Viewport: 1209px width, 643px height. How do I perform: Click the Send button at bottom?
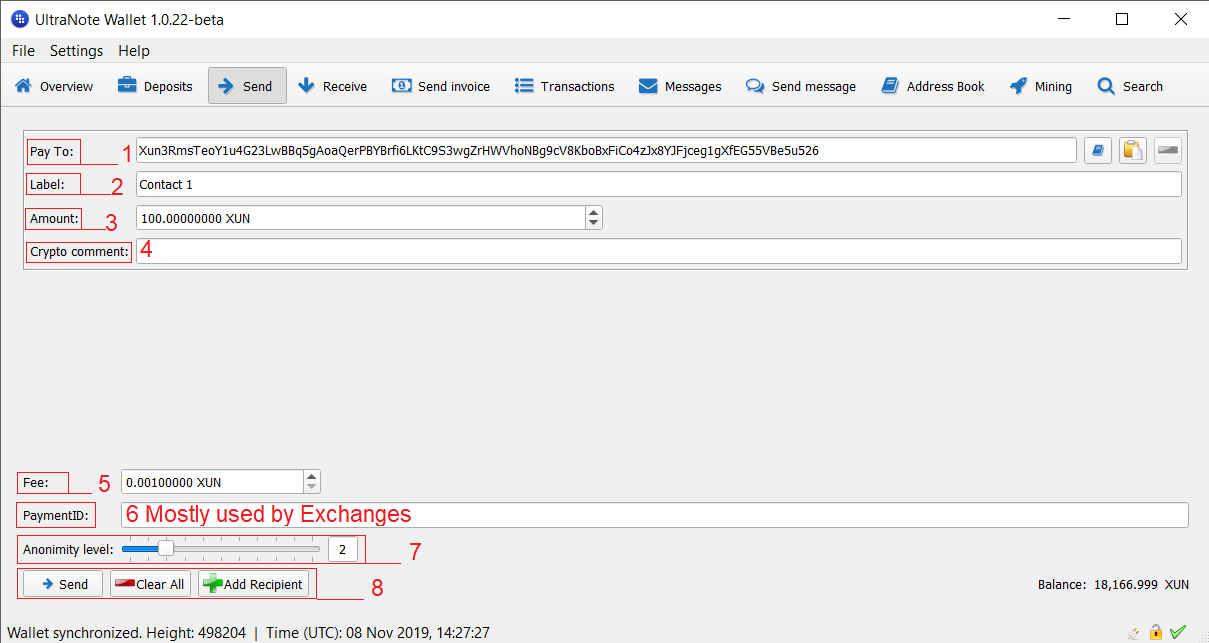pyautogui.click(x=63, y=584)
